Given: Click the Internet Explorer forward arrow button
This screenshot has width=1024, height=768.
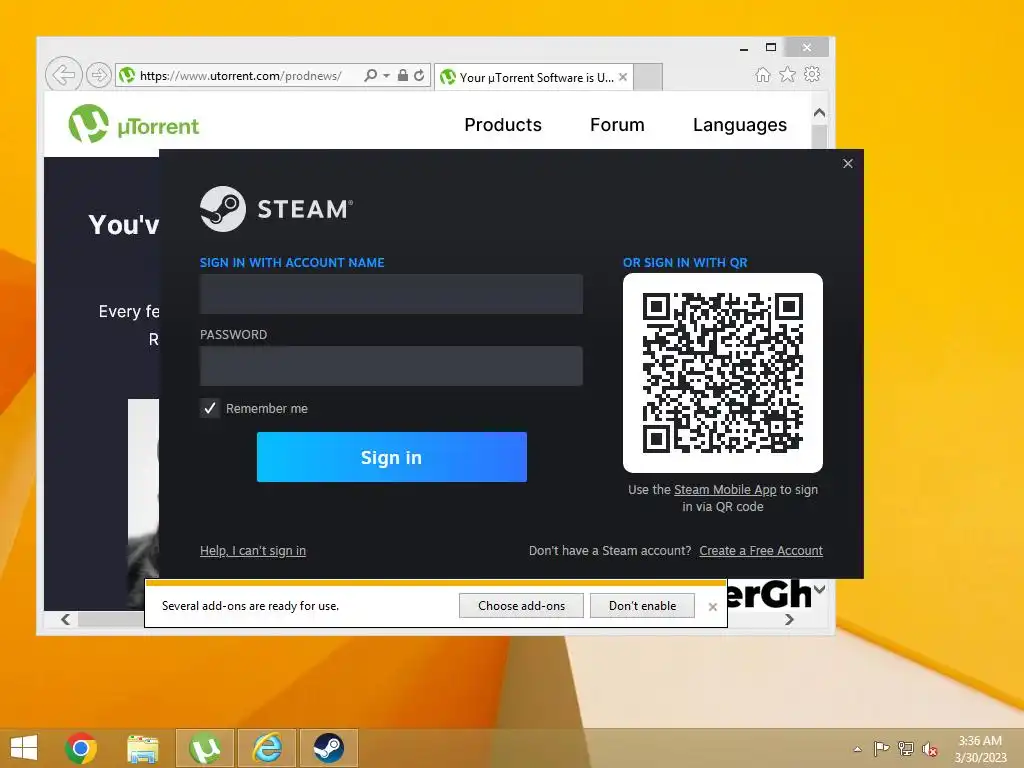Looking at the screenshot, I should click(99, 75).
